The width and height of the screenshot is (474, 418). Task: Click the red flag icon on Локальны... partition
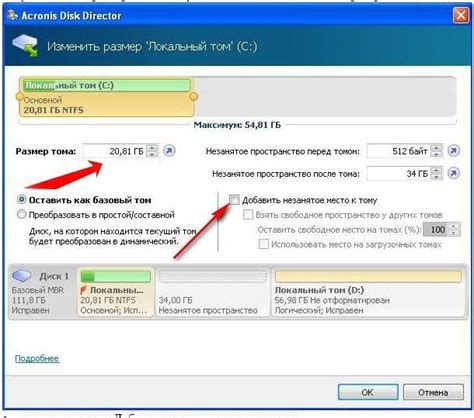point(83,290)
